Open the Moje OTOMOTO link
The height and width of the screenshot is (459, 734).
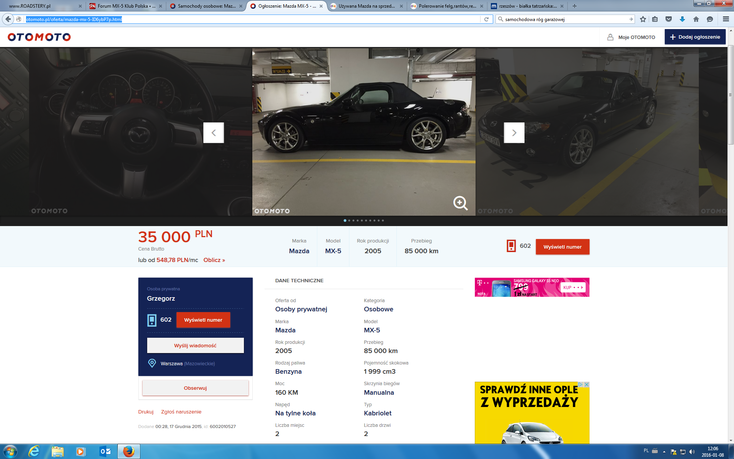click(x=631, y=37)
